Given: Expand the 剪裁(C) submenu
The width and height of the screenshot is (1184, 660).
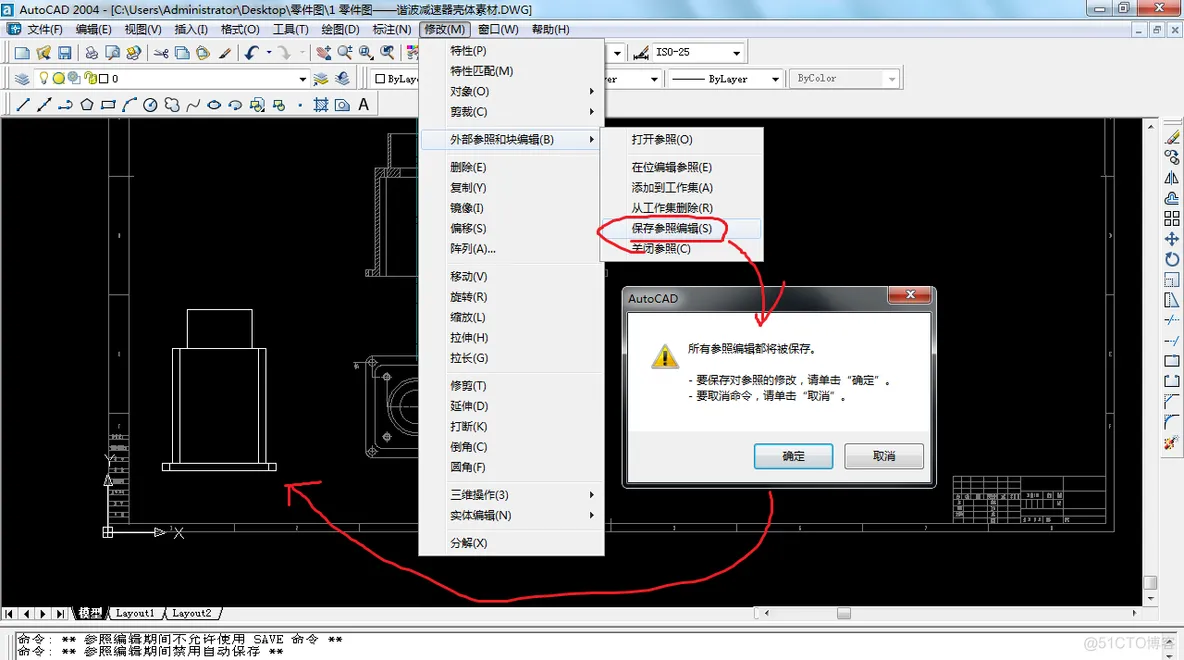Looking at the screenshot, I should pos(511,112).
